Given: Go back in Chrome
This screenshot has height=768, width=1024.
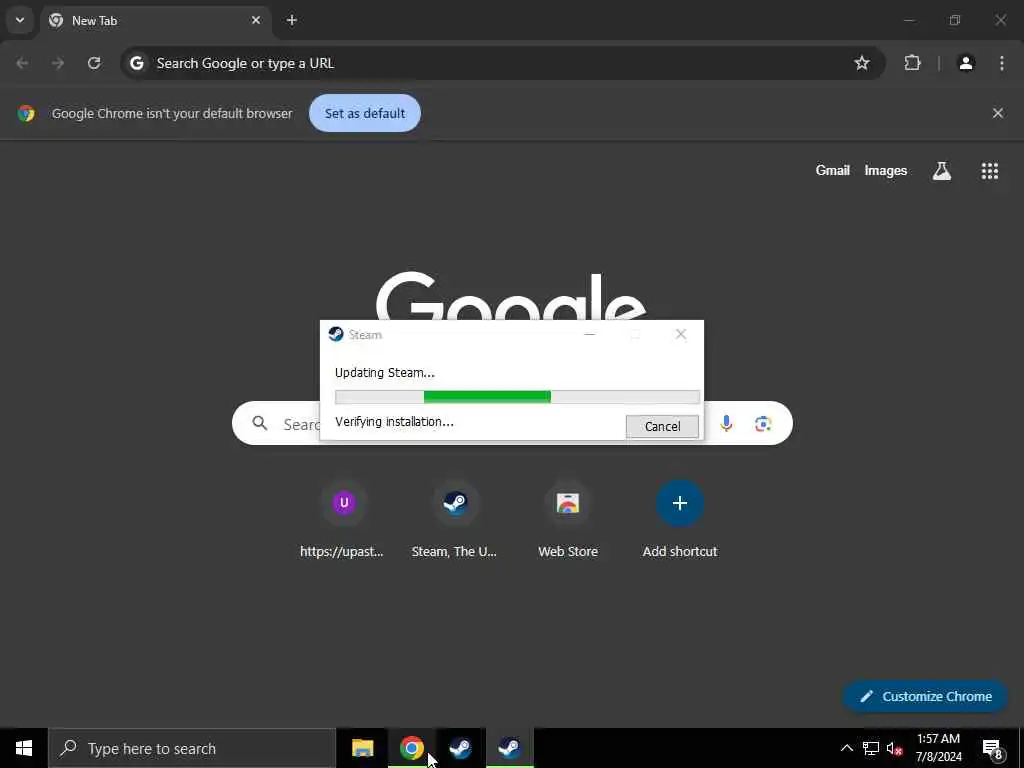Looking at the screenshot, I should pyautogui.click(x=22, y=63).
